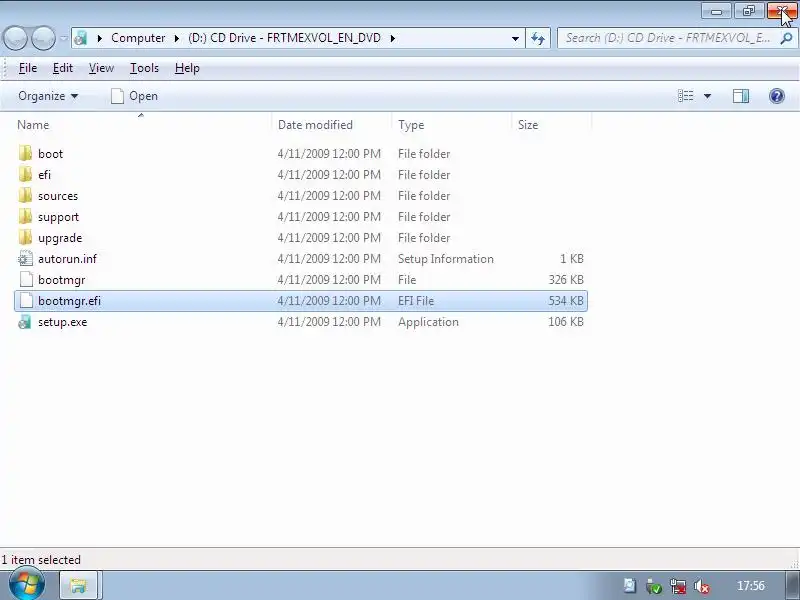Click the support folder name

pos(58,217)
